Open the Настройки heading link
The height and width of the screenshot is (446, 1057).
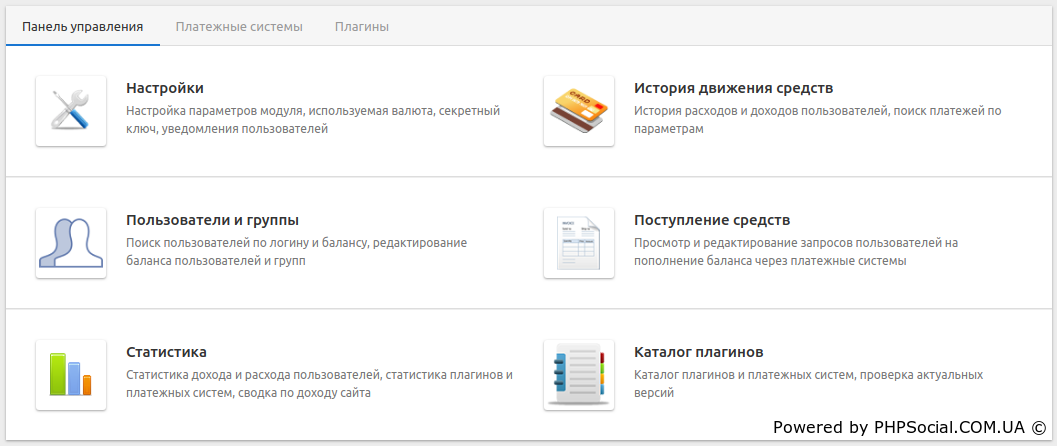(x=165, y=88)
